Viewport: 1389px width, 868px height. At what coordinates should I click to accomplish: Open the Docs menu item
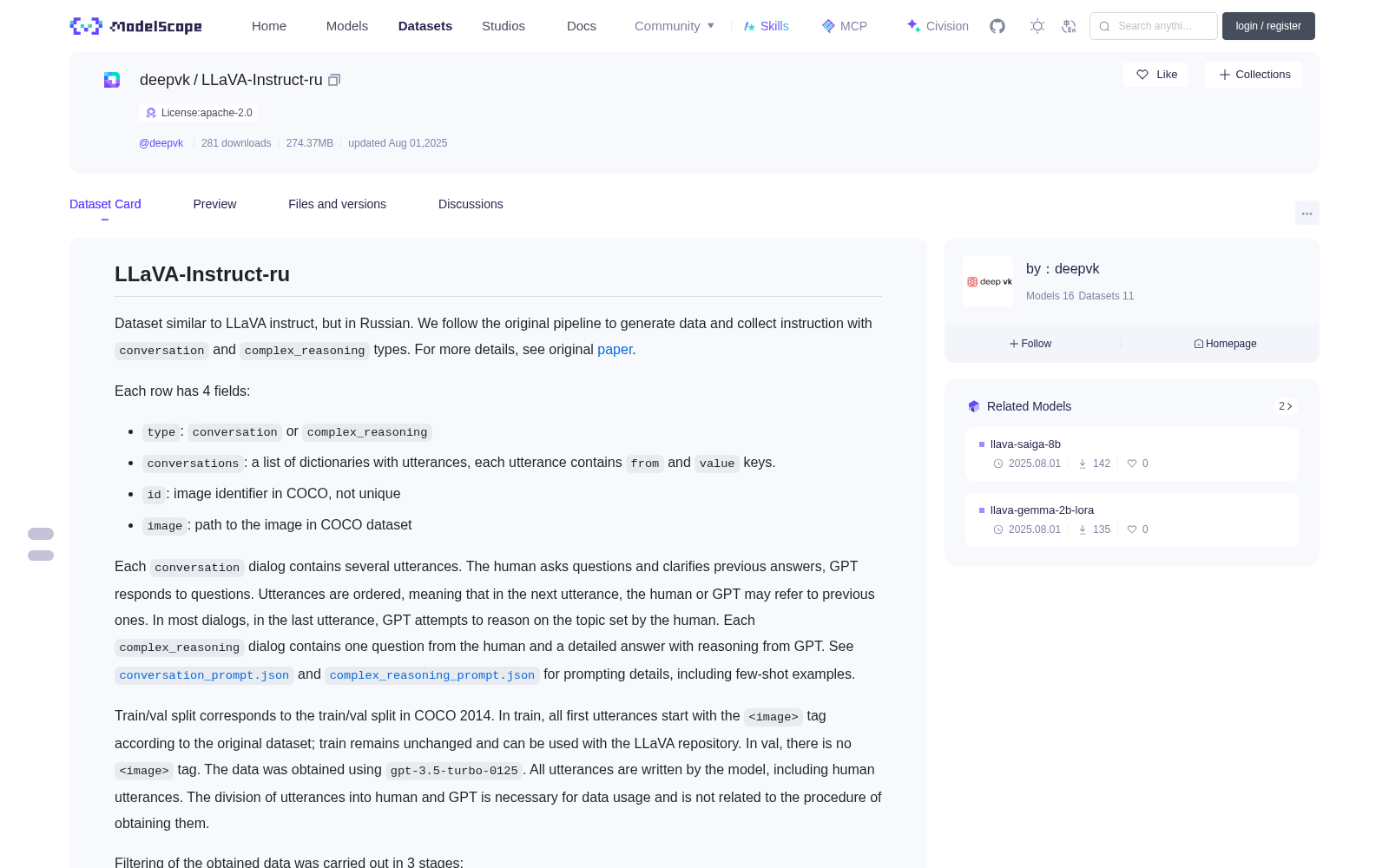[x=582, y=26]
